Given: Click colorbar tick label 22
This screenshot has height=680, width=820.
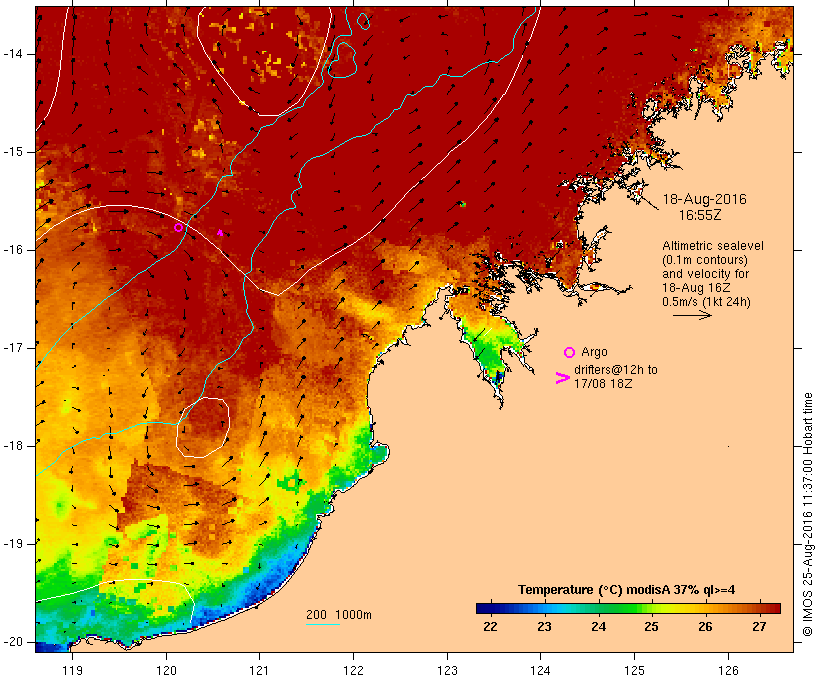Looking at the screenshot, I should click(x=491, y=627).
